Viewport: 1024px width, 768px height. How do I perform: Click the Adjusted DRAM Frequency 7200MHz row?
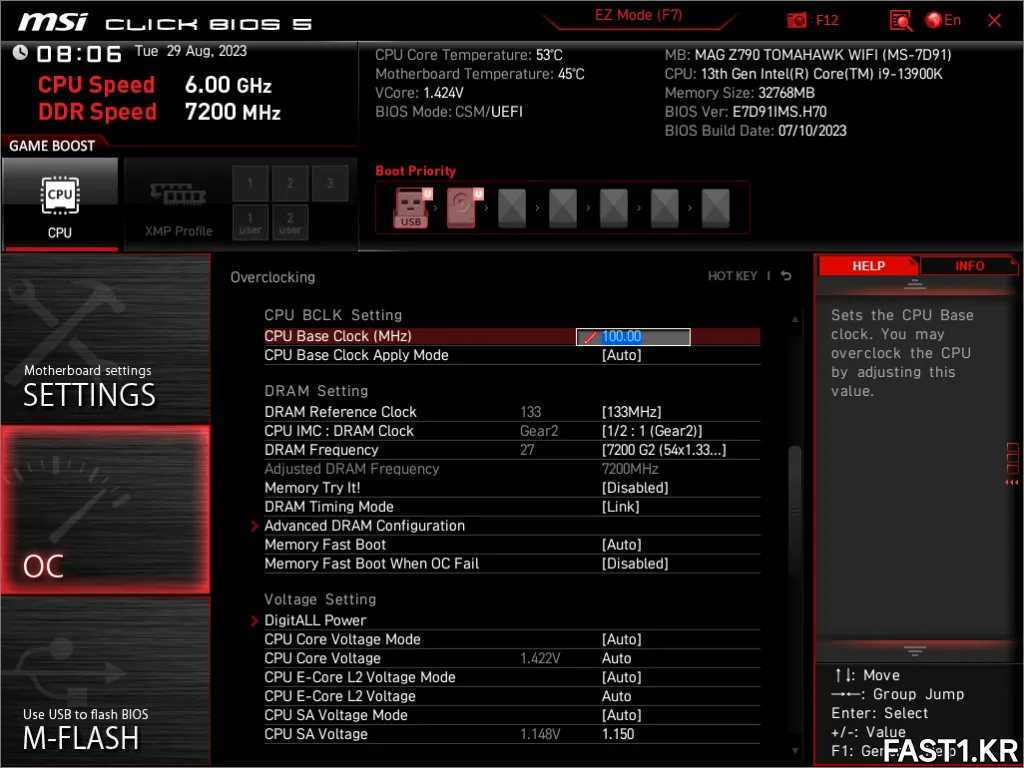click(x=512, y=469)
